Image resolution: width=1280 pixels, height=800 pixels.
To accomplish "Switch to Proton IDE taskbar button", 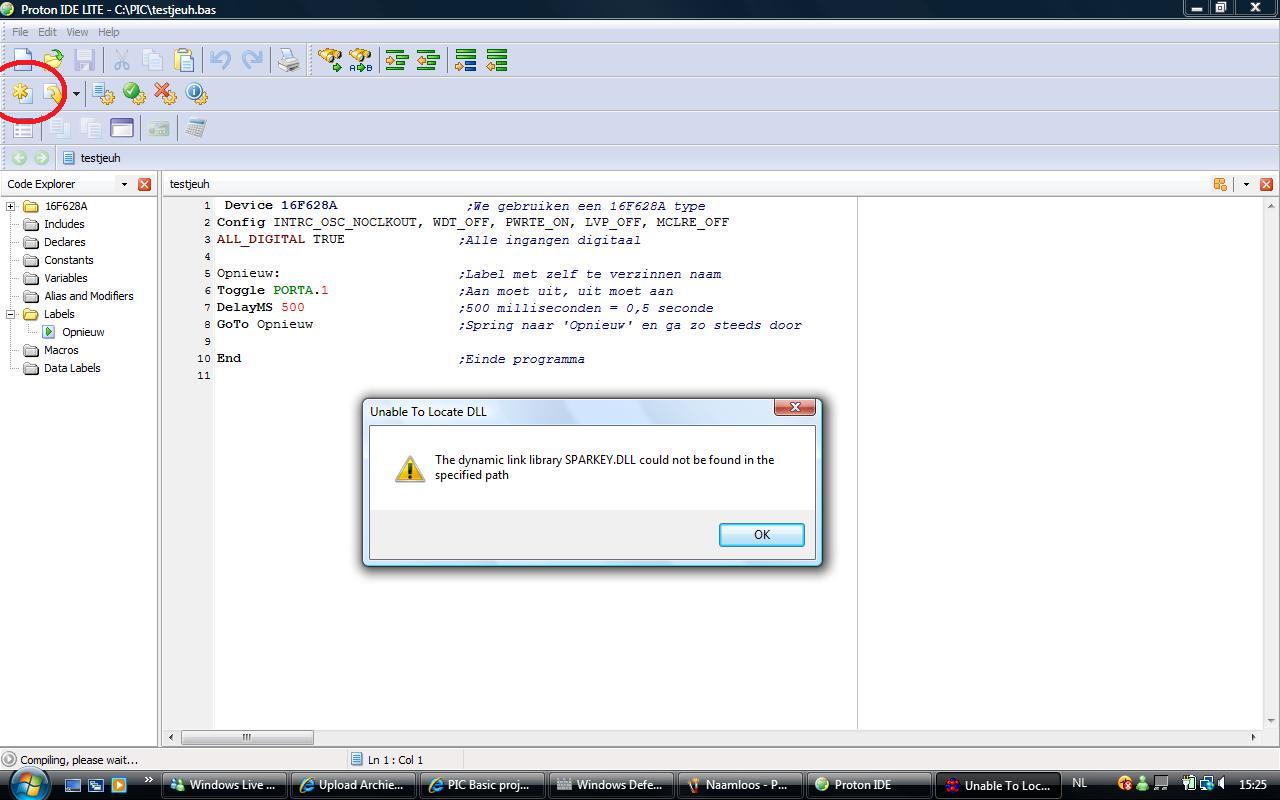I will (868, 785).
